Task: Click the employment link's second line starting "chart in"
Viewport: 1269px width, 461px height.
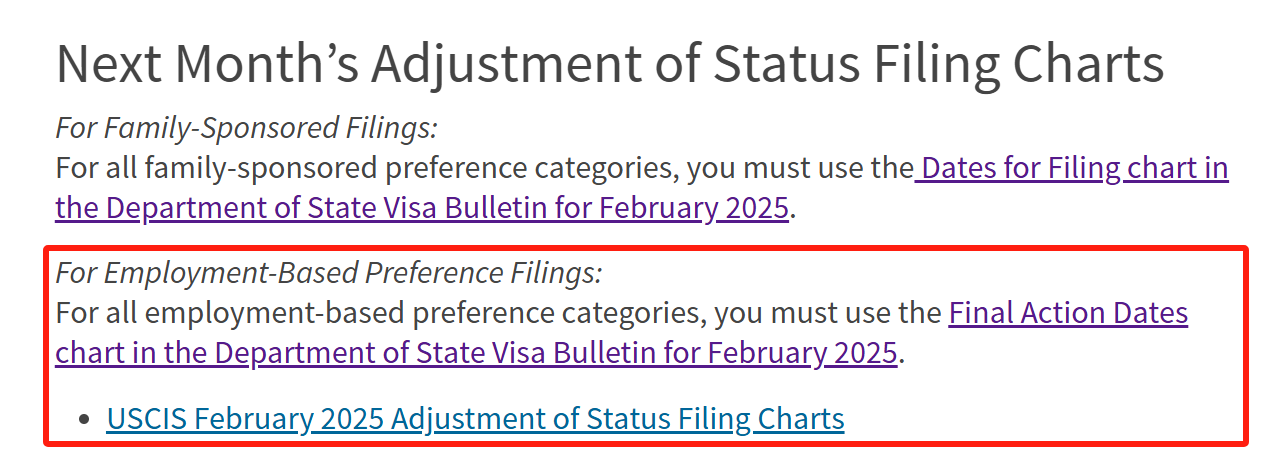Action: pos(476,354)
